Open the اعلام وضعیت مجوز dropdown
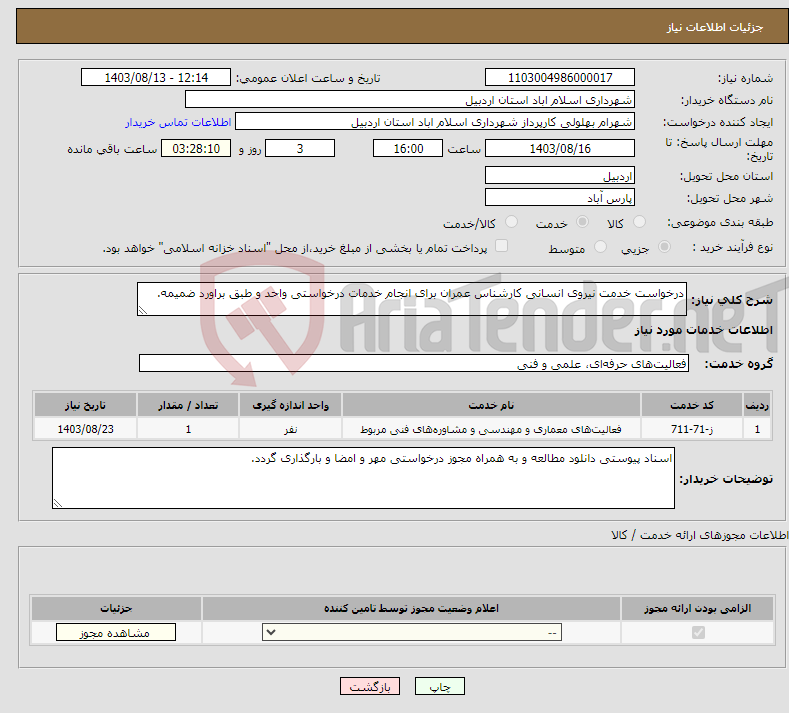 tap(412, 632)
